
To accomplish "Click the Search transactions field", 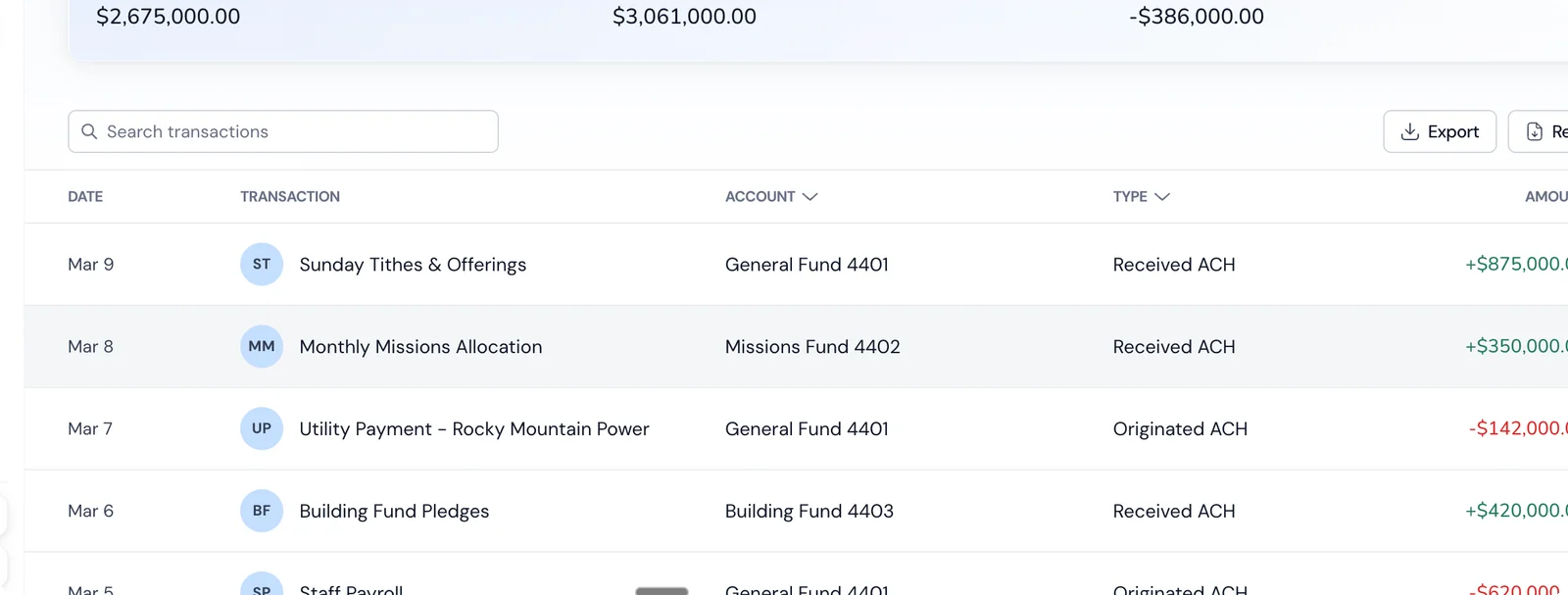I will tap(283, 131).
